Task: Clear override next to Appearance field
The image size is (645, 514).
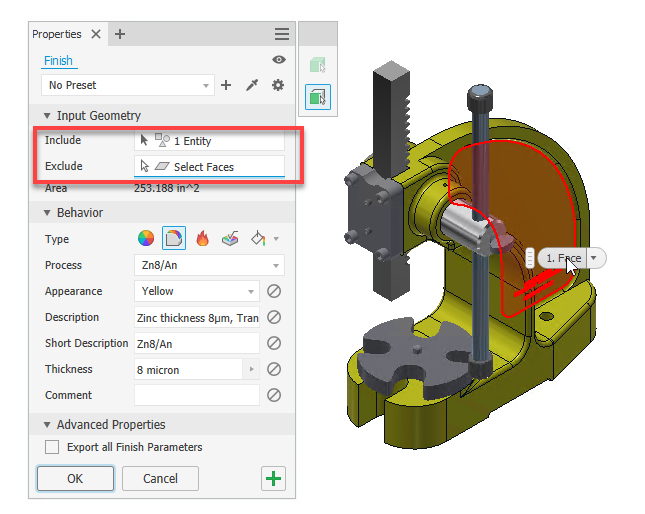Action: 273,292
